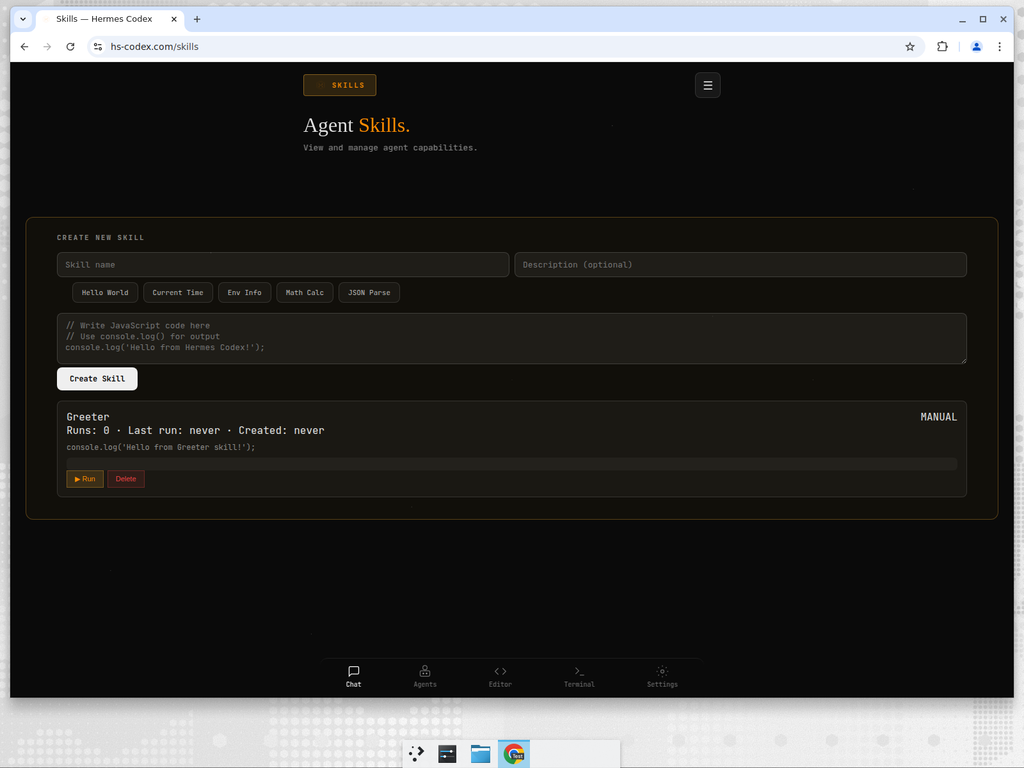Open the browser extensions puzzle icon
1024x768 pixels.
pos(942,46)
